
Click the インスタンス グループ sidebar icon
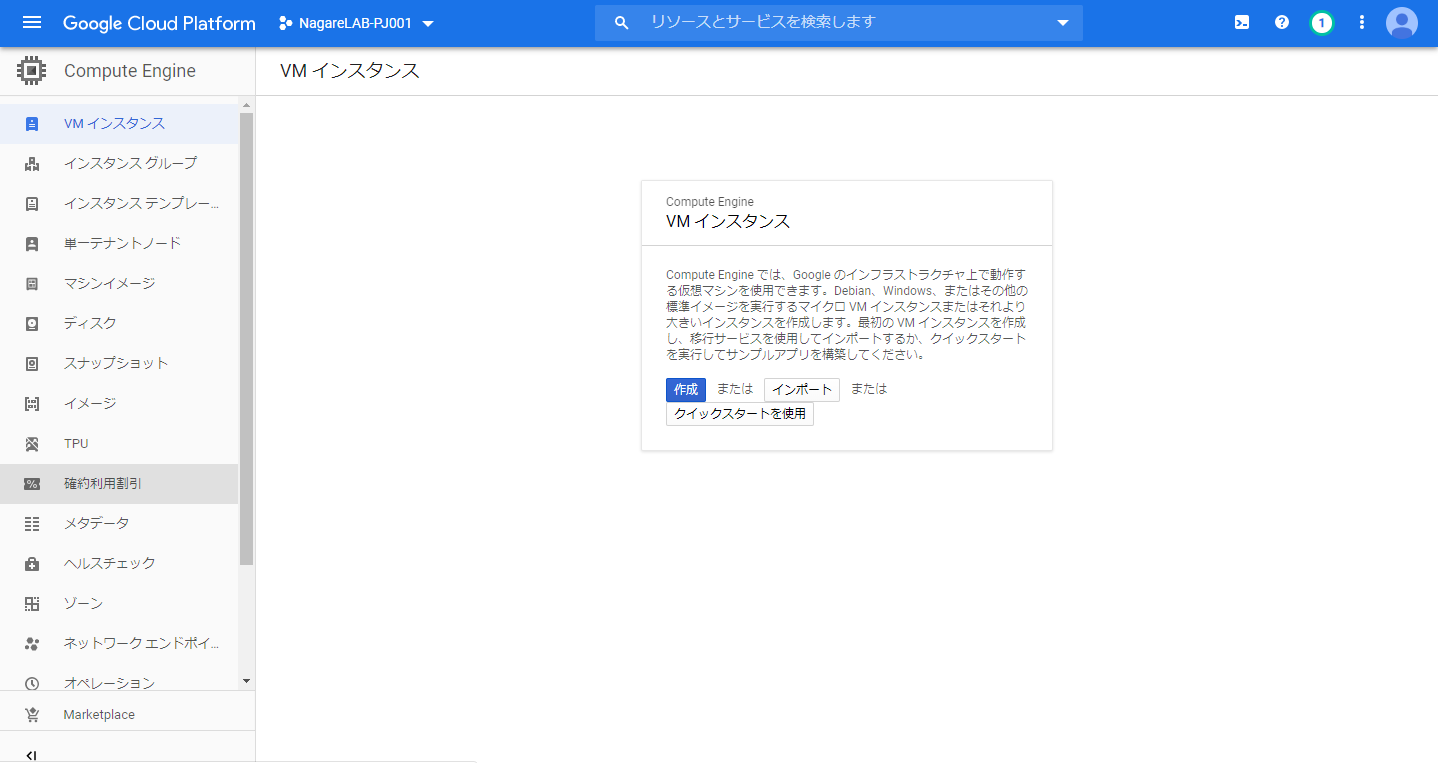[x=32, y=164]
